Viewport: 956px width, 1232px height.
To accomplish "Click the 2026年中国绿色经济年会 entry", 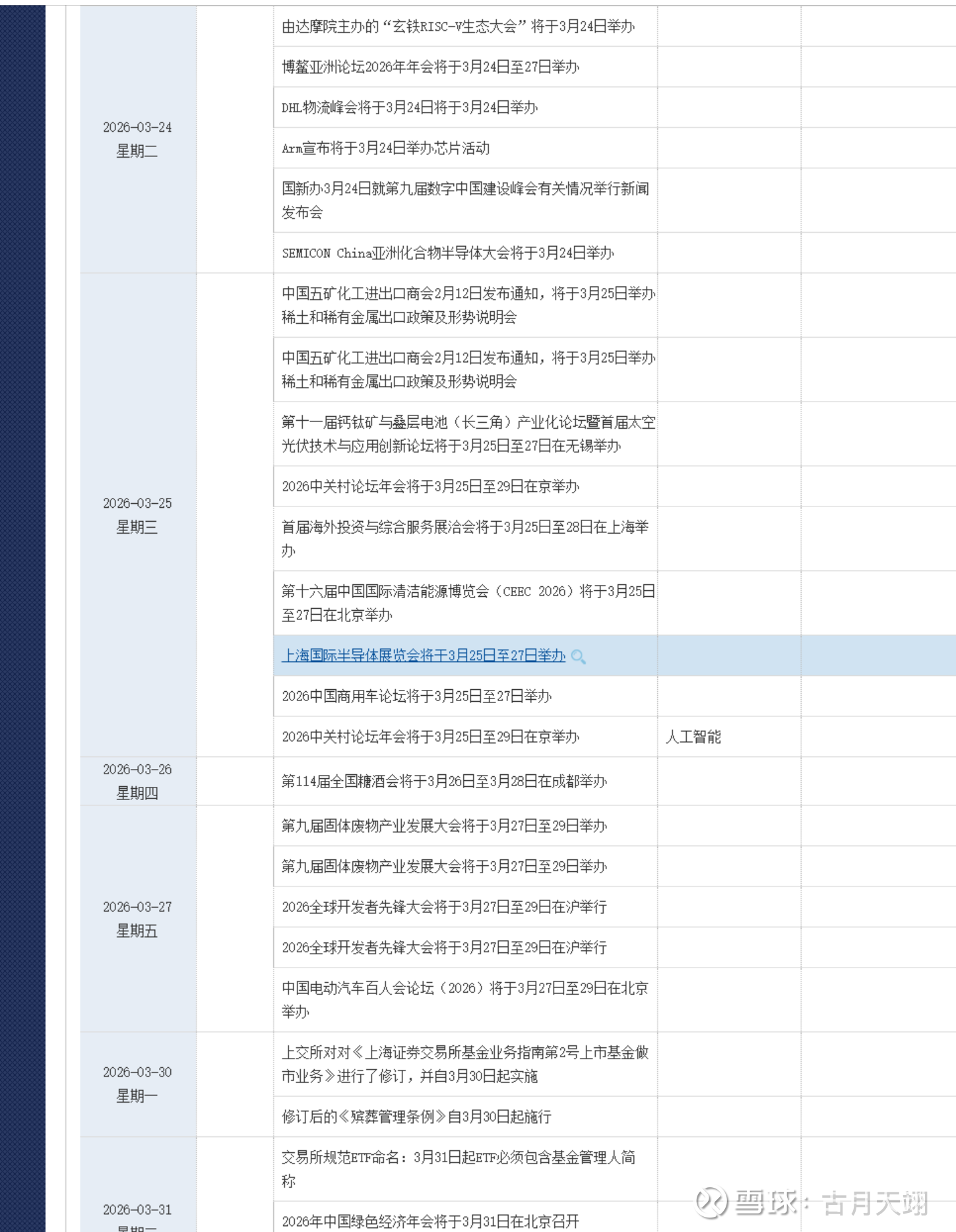I will [x=430, y=1221].
